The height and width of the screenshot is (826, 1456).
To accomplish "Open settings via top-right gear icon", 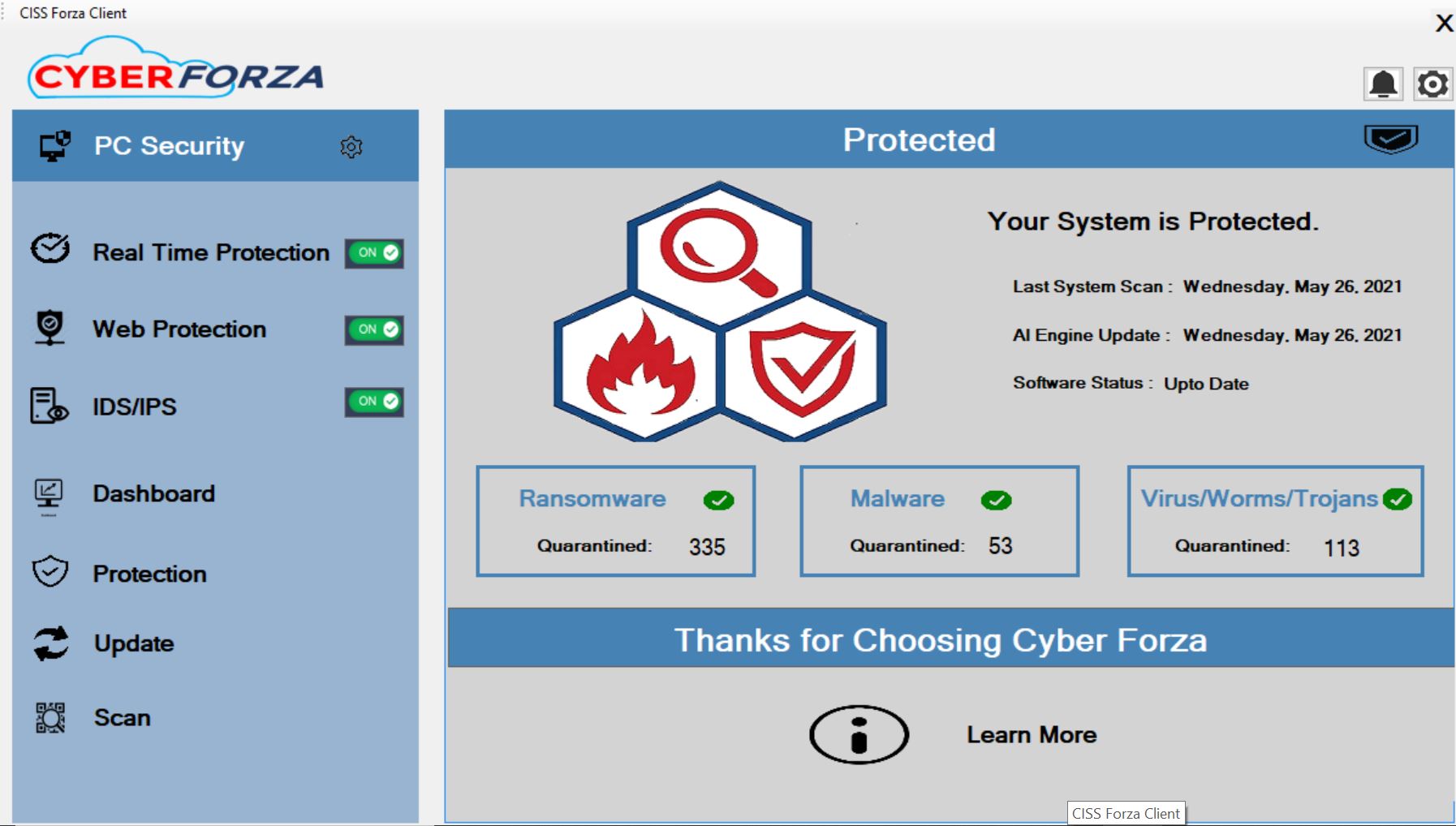I will pyautogui.click(x=1432, y=84).
